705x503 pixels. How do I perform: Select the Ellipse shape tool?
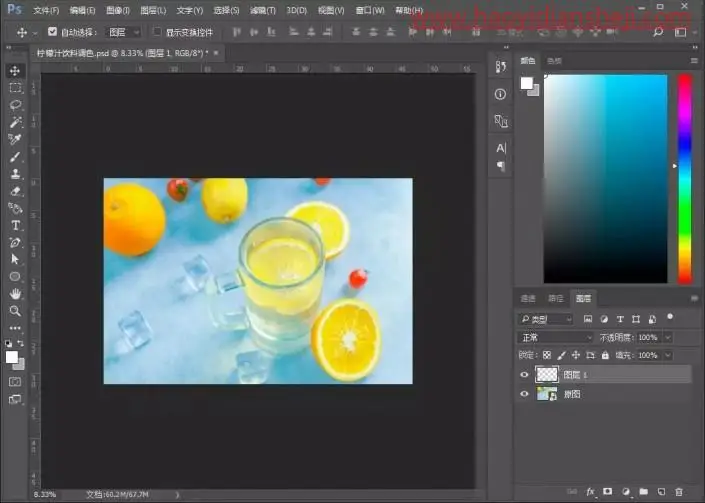click(15, 276)
